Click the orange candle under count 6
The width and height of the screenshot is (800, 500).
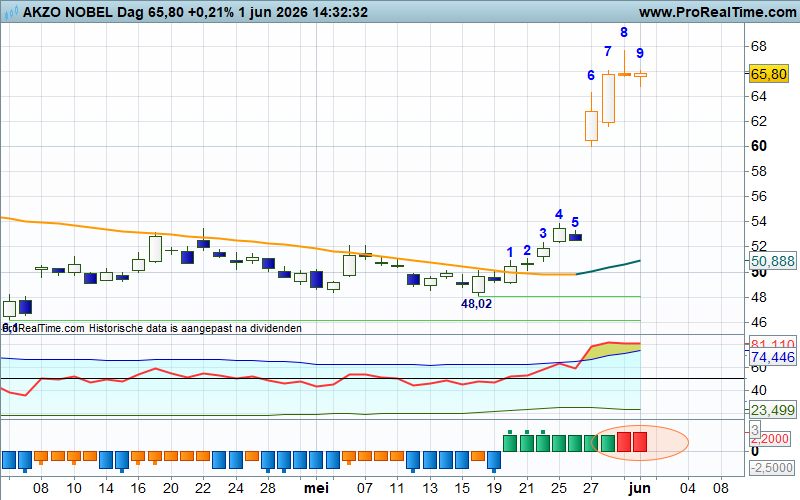click(591, 126)
